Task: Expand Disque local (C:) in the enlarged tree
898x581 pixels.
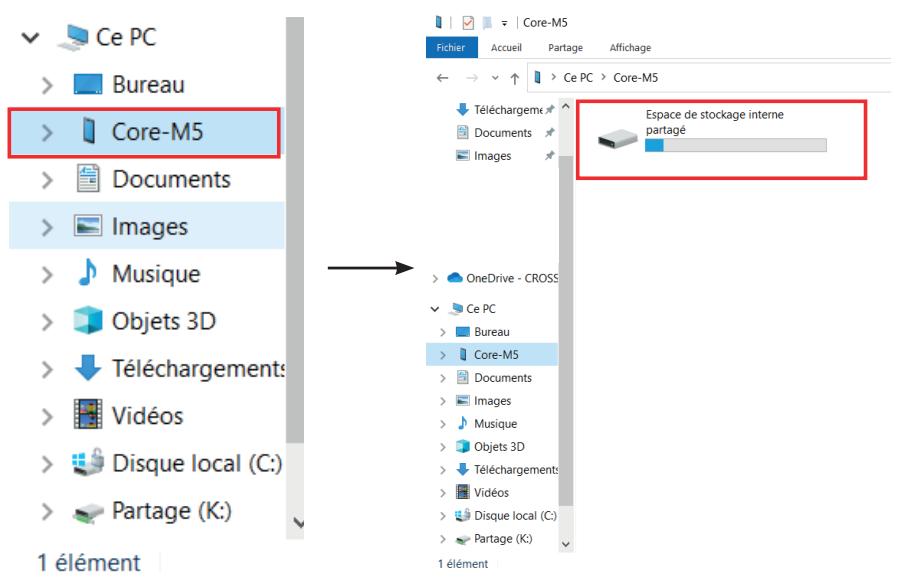Action: 47,464
